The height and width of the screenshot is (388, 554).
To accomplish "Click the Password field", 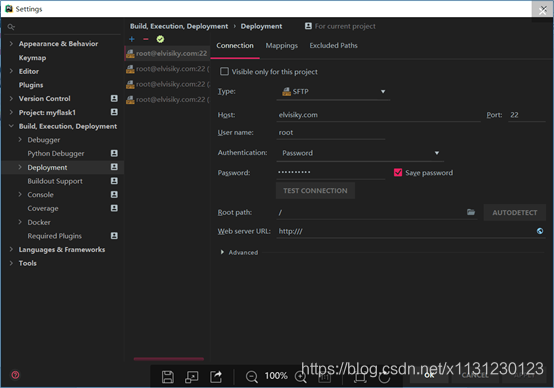I will tap(331, 172).
